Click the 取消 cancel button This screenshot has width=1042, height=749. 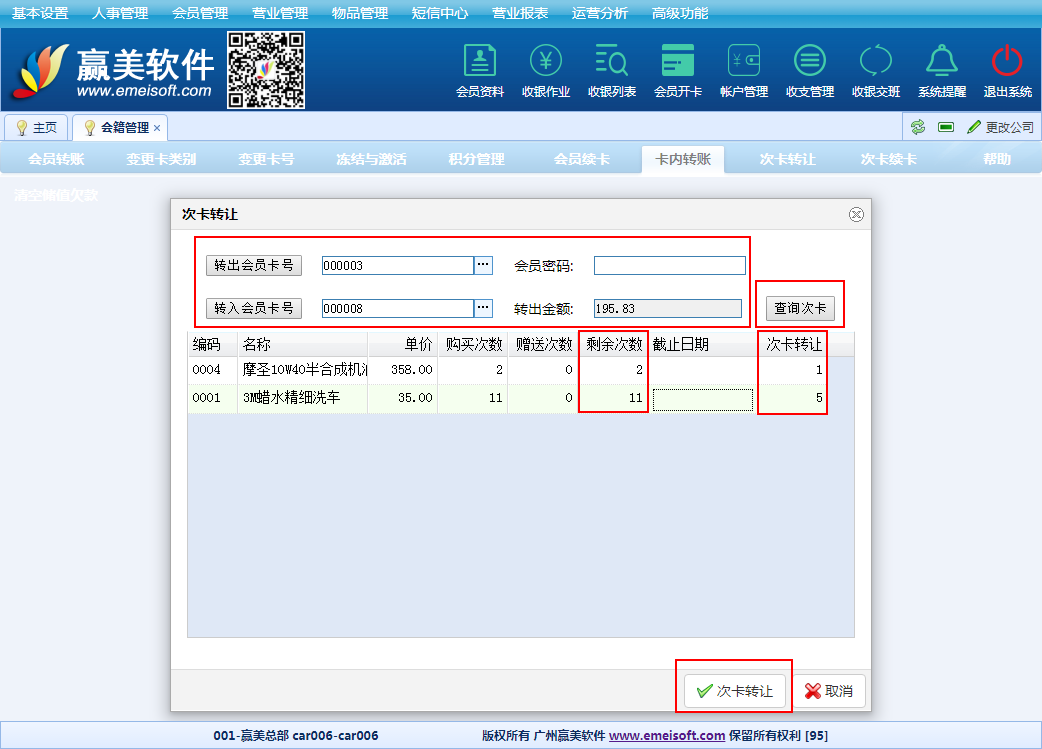[x=829, y=691]
